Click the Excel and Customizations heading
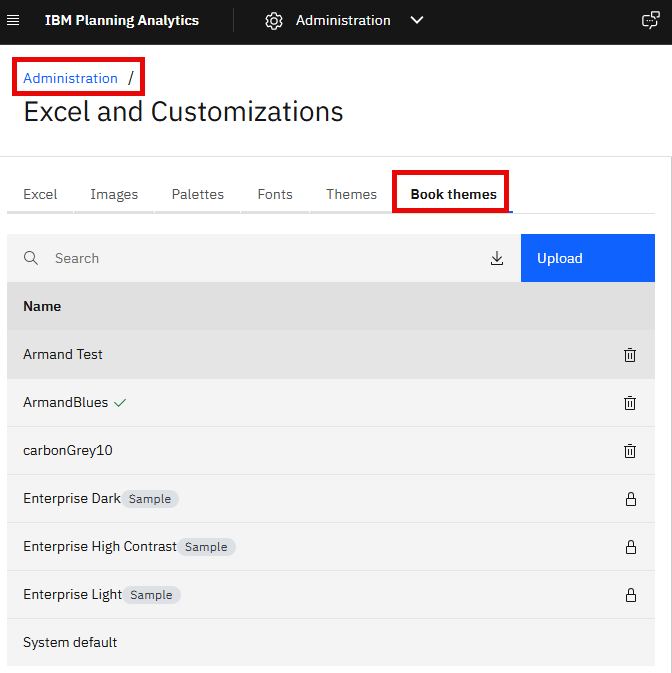The height and width of the screenshot is (673, 672). pyautogui.click(x=183, y=112)
